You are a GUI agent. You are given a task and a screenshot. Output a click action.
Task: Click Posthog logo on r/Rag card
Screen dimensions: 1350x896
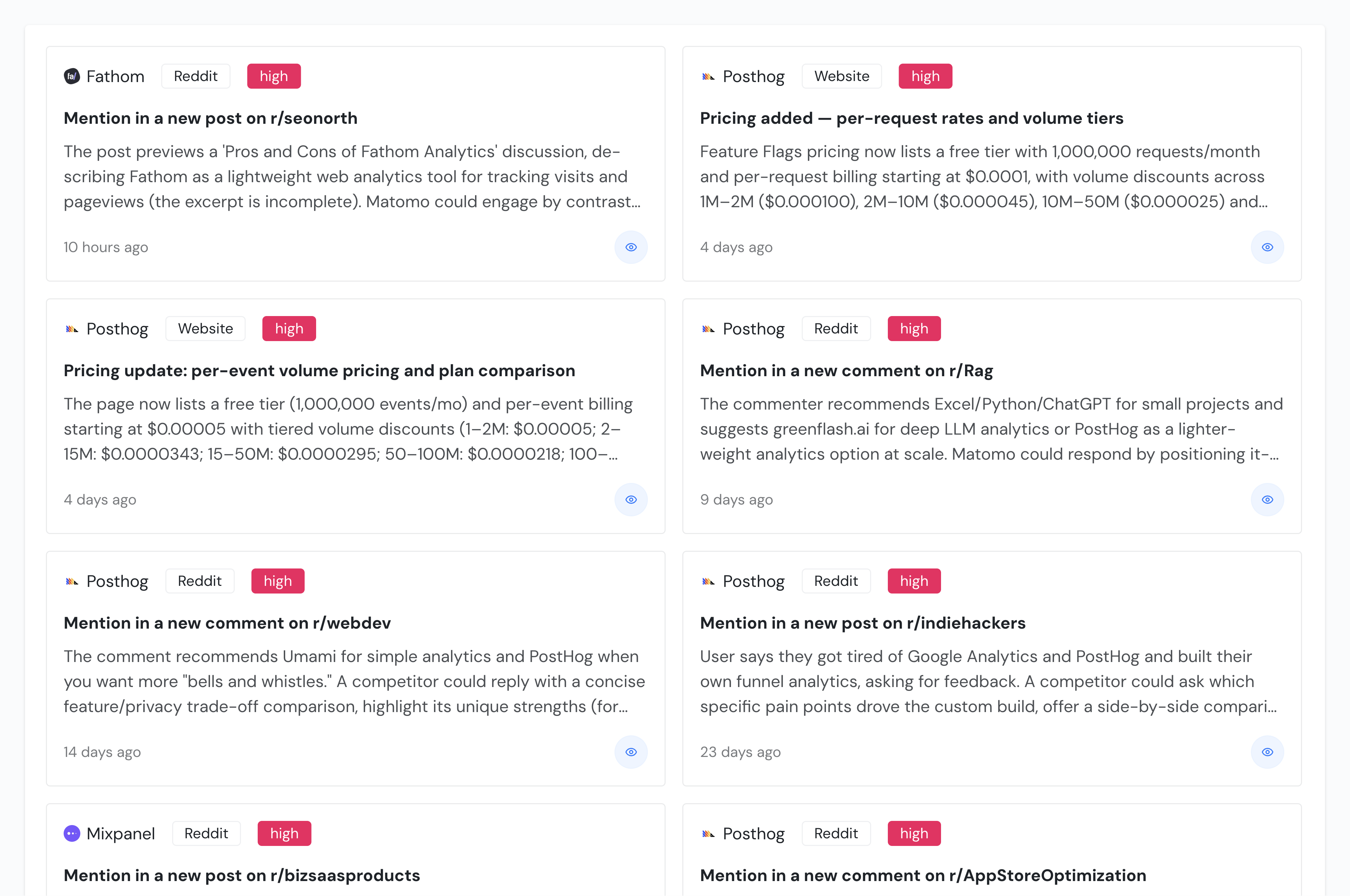(x=708, y=329)
